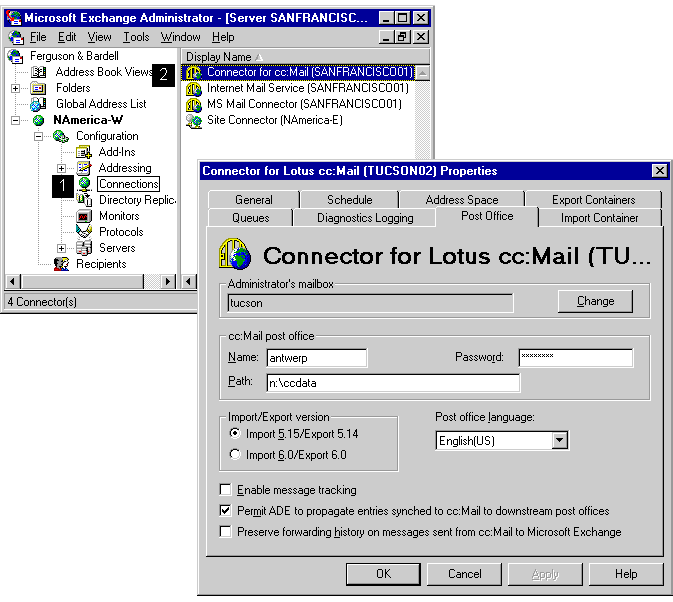Click the Servers icon
Screen dimensions: 673x602
pos(84,248)
